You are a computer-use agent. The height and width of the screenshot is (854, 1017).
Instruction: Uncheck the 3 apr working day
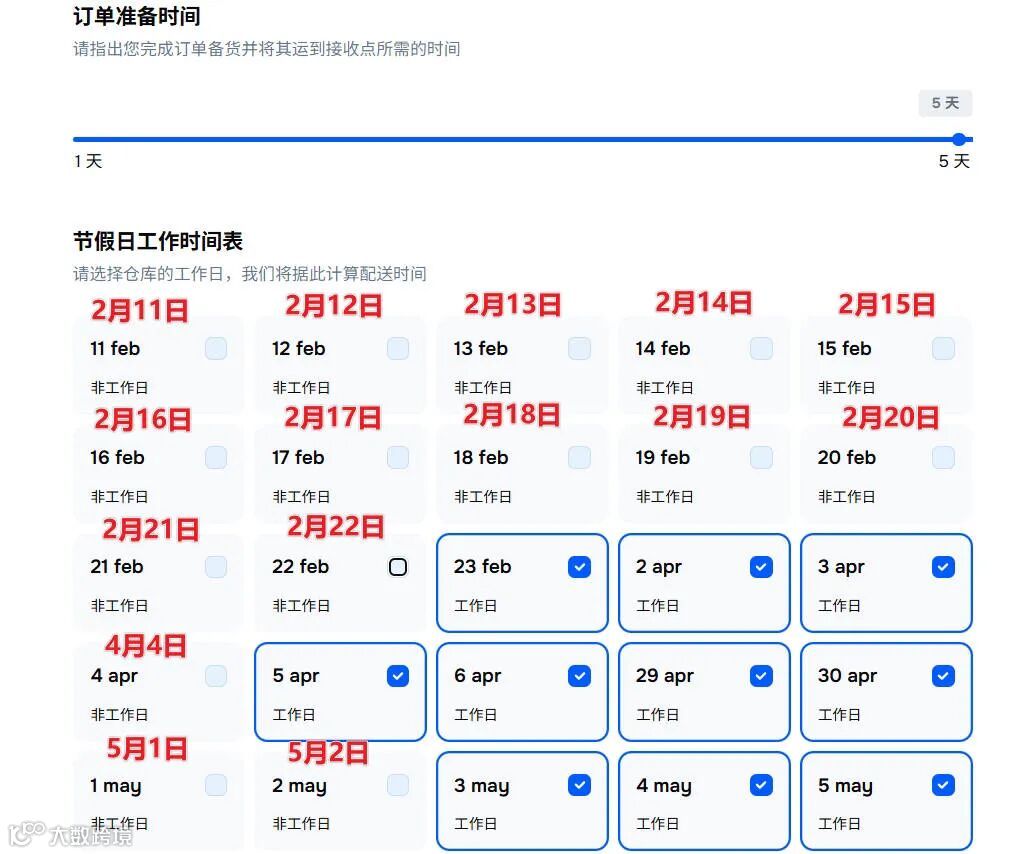tap(943, 567)
